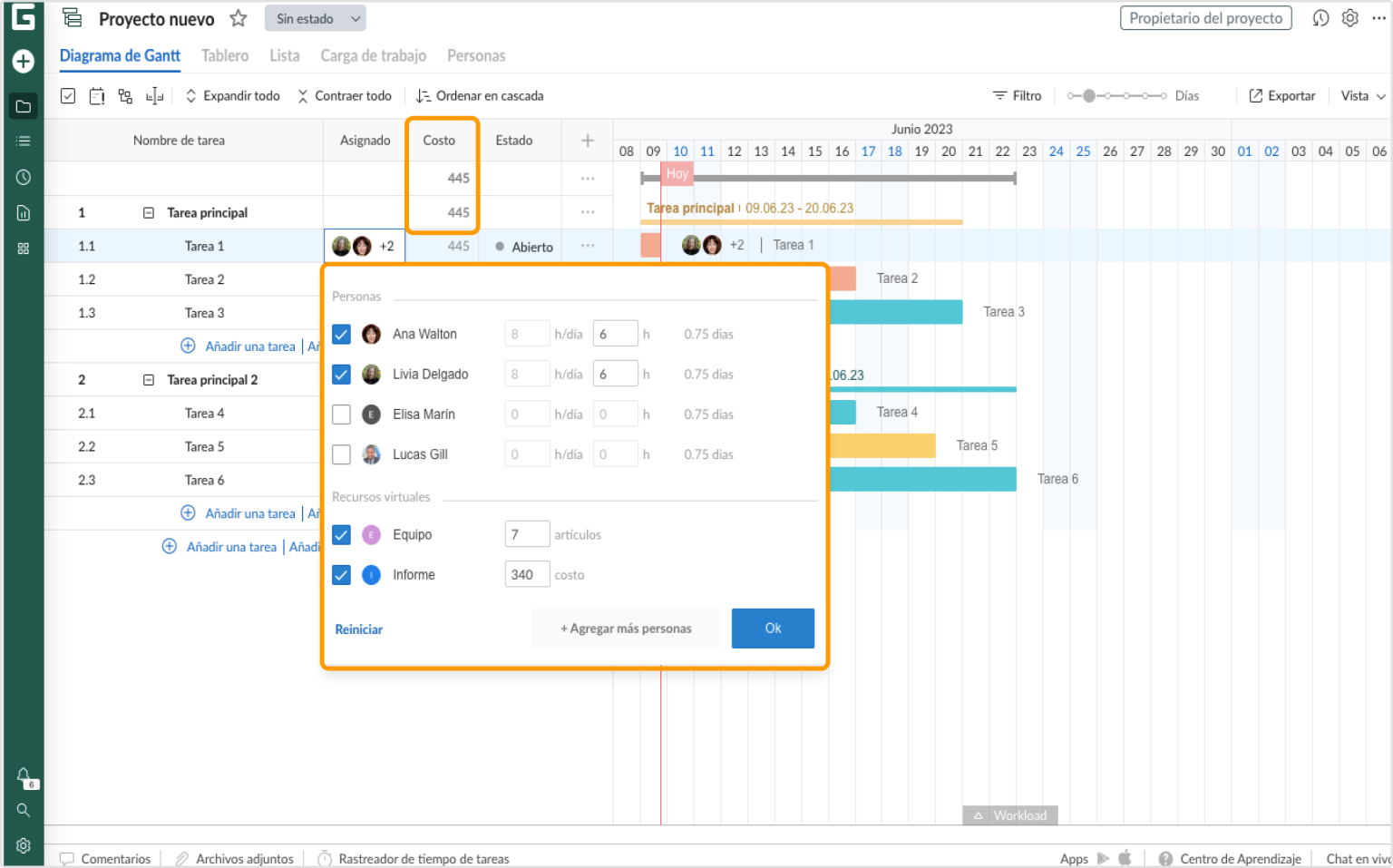Open Carga de trabajo tab

click(x=373, y=55)
